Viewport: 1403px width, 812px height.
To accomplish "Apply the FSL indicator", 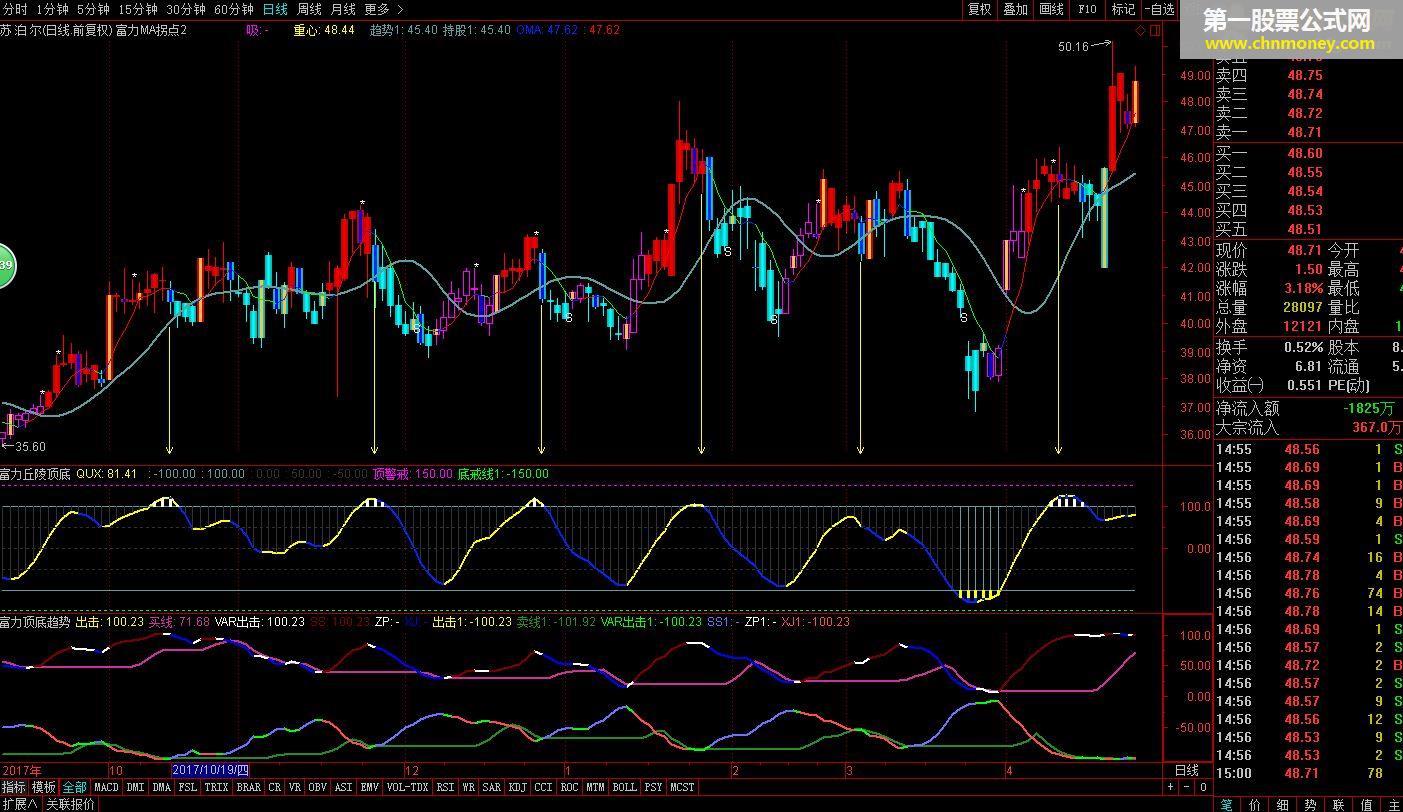I will 188,787.
